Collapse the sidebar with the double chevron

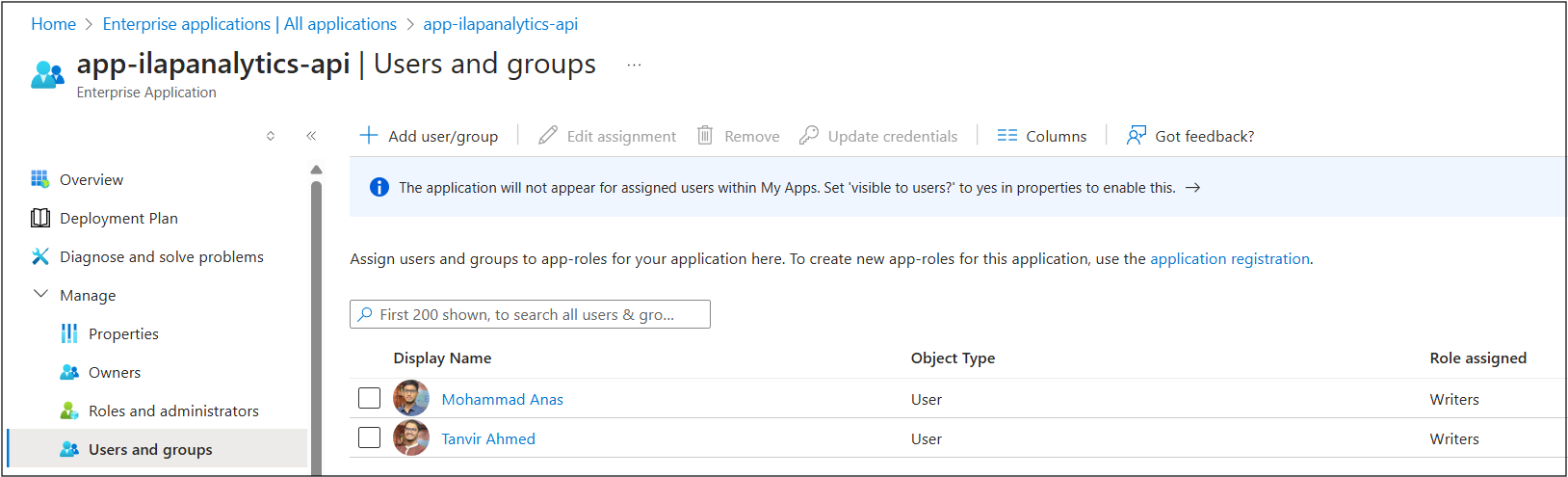(311, 136)
